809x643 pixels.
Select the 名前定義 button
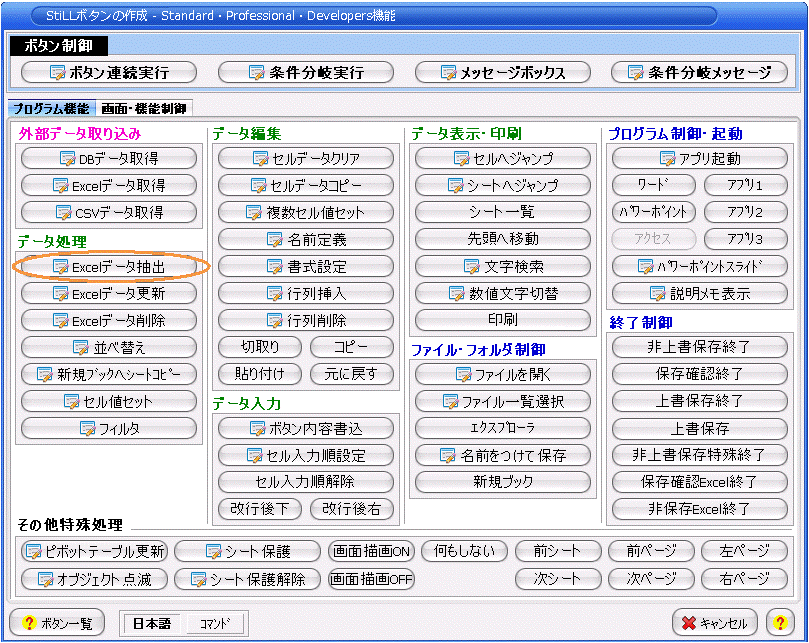point(306,239)
